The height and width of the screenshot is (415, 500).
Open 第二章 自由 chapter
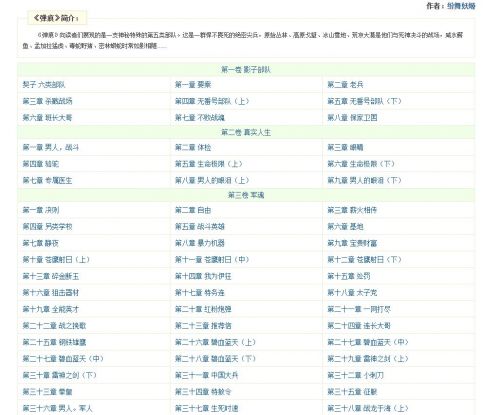[x=193, y=210]
